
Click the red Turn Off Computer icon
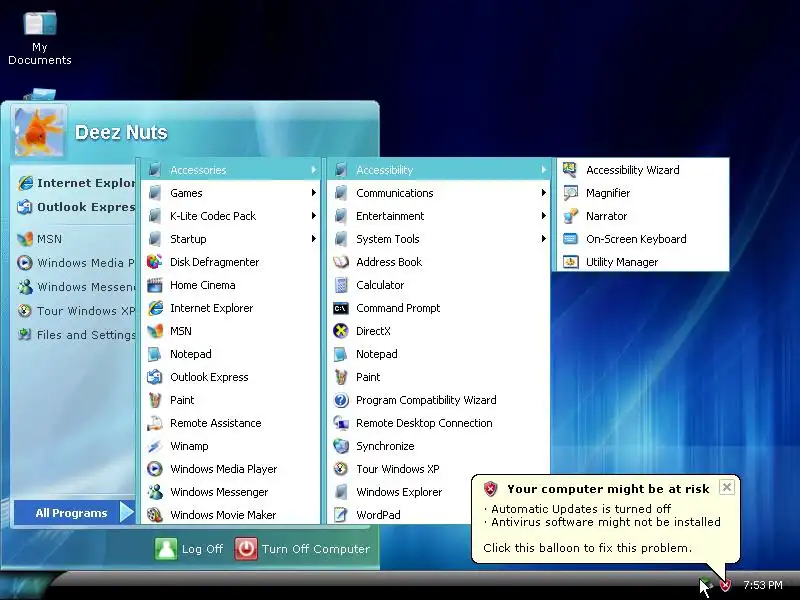click(246, 549)
